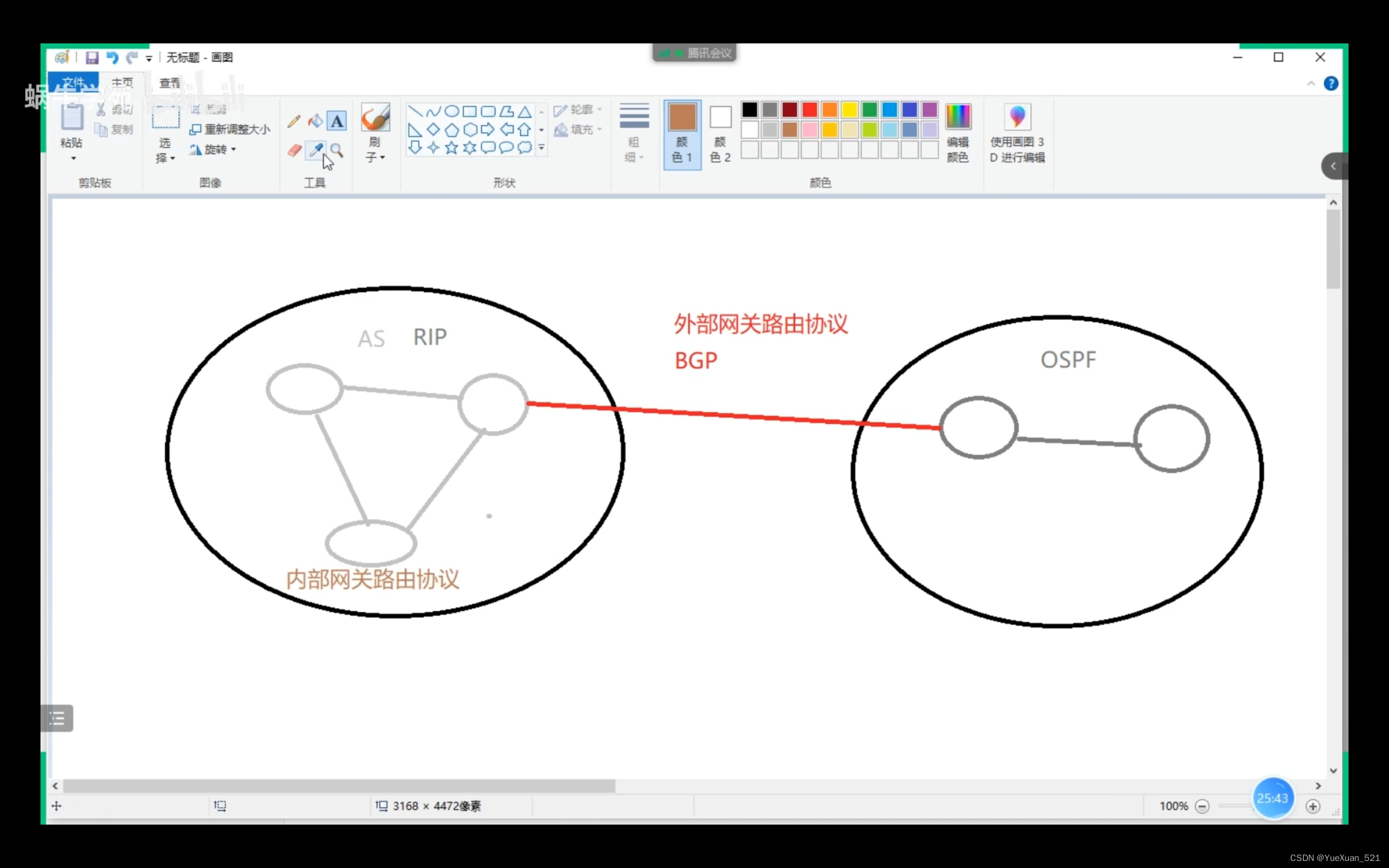Select the Pencil tool
The width and height of the screenshot is (1389, 868).
click(294, 121)
